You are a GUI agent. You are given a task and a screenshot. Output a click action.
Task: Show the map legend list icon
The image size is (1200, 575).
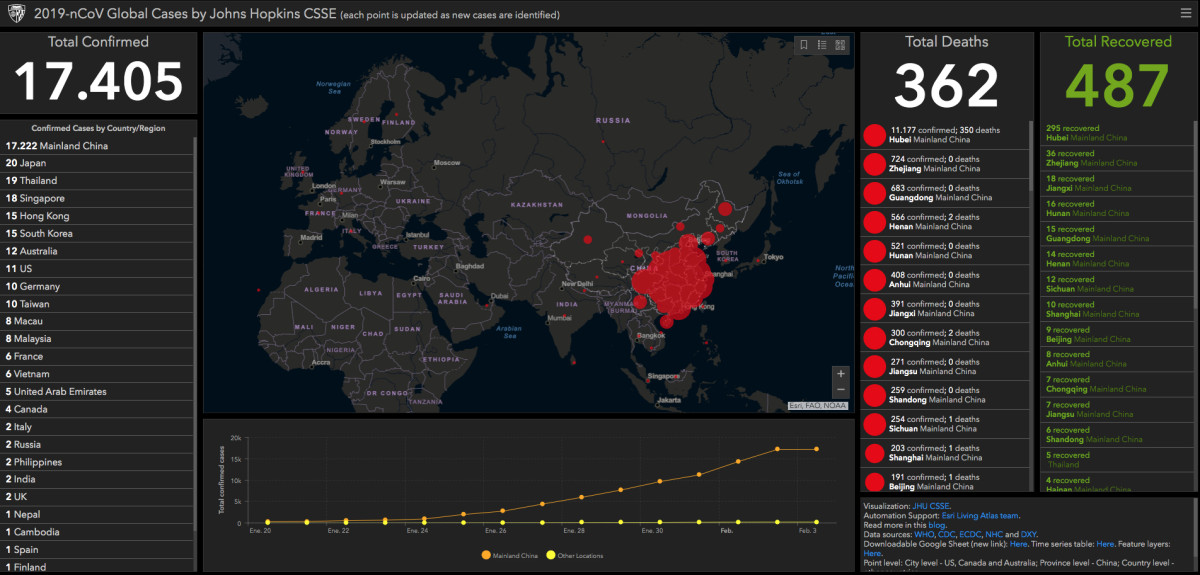[822, 45]
